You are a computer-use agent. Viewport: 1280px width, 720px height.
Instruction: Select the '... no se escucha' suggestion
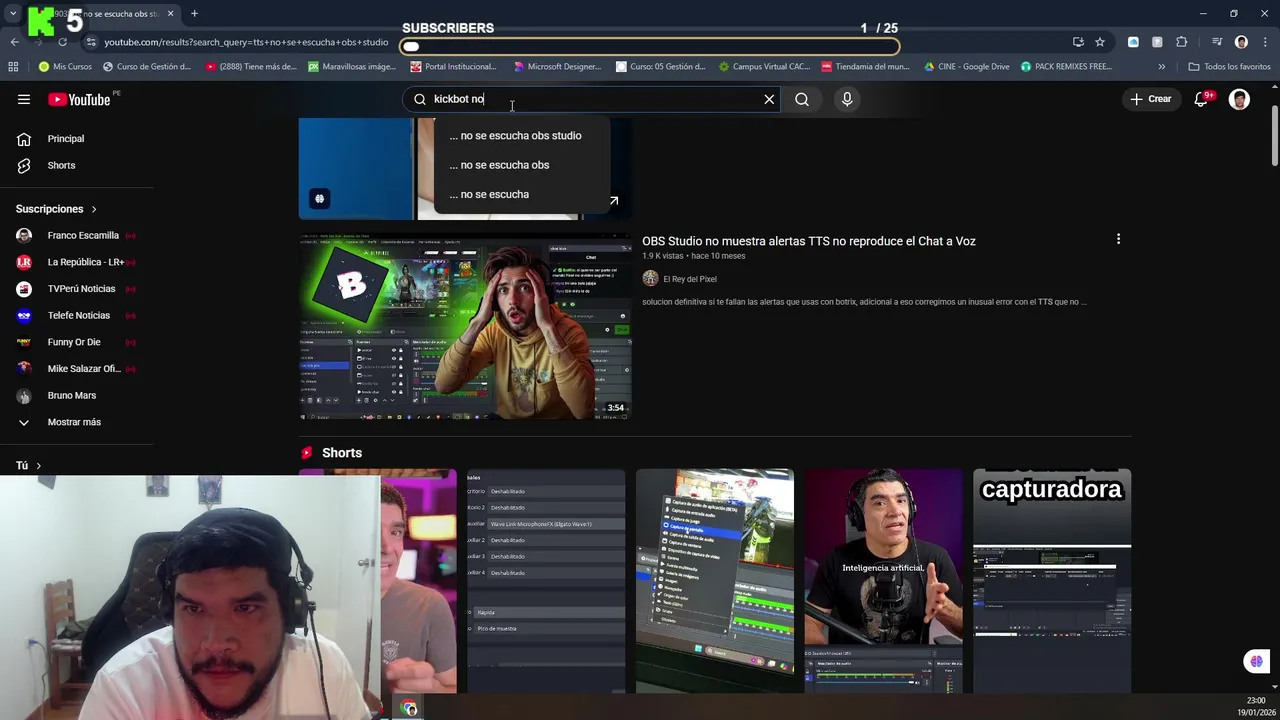click(x=520, y=194)
